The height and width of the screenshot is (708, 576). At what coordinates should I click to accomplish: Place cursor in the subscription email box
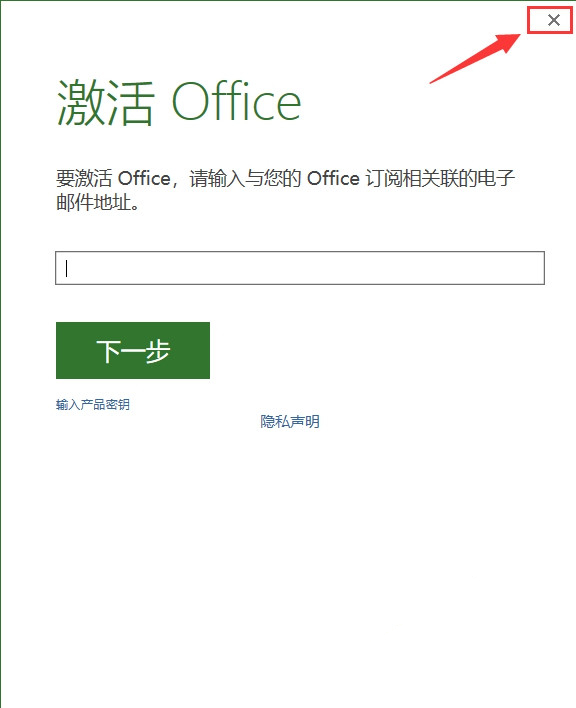[x=300, y=268]
